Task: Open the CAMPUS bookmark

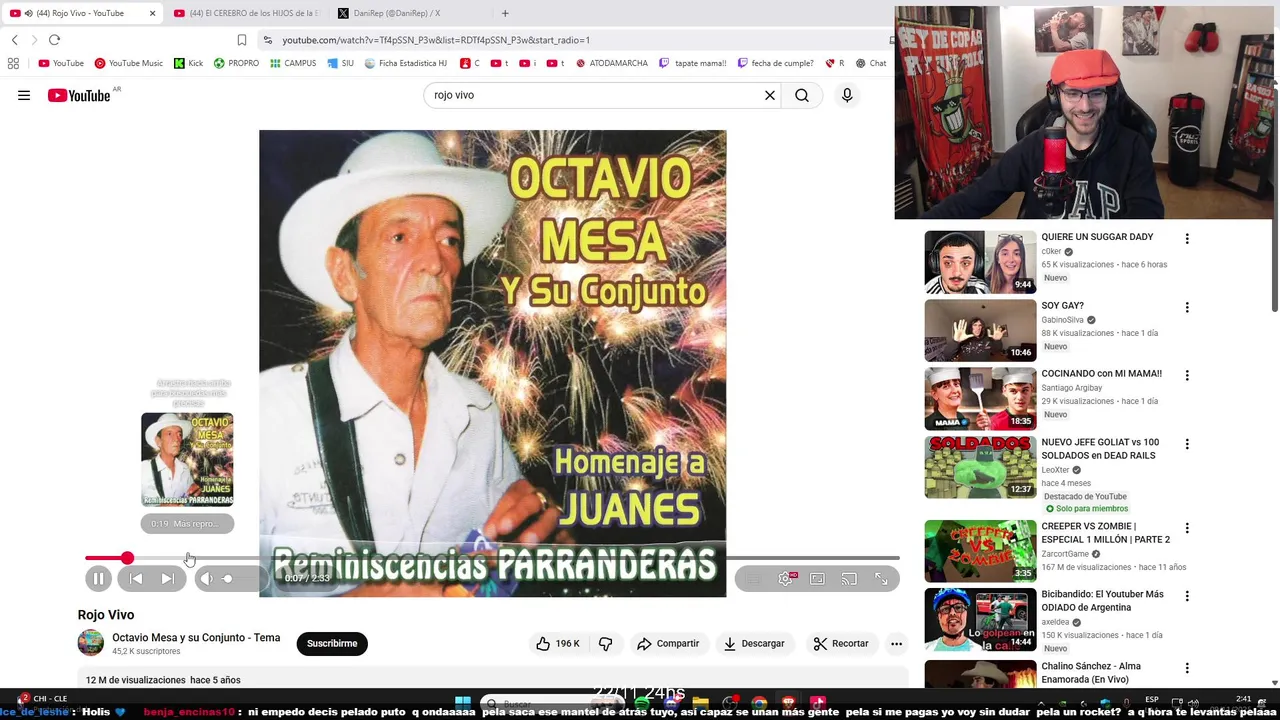Action: coord(292,63)
